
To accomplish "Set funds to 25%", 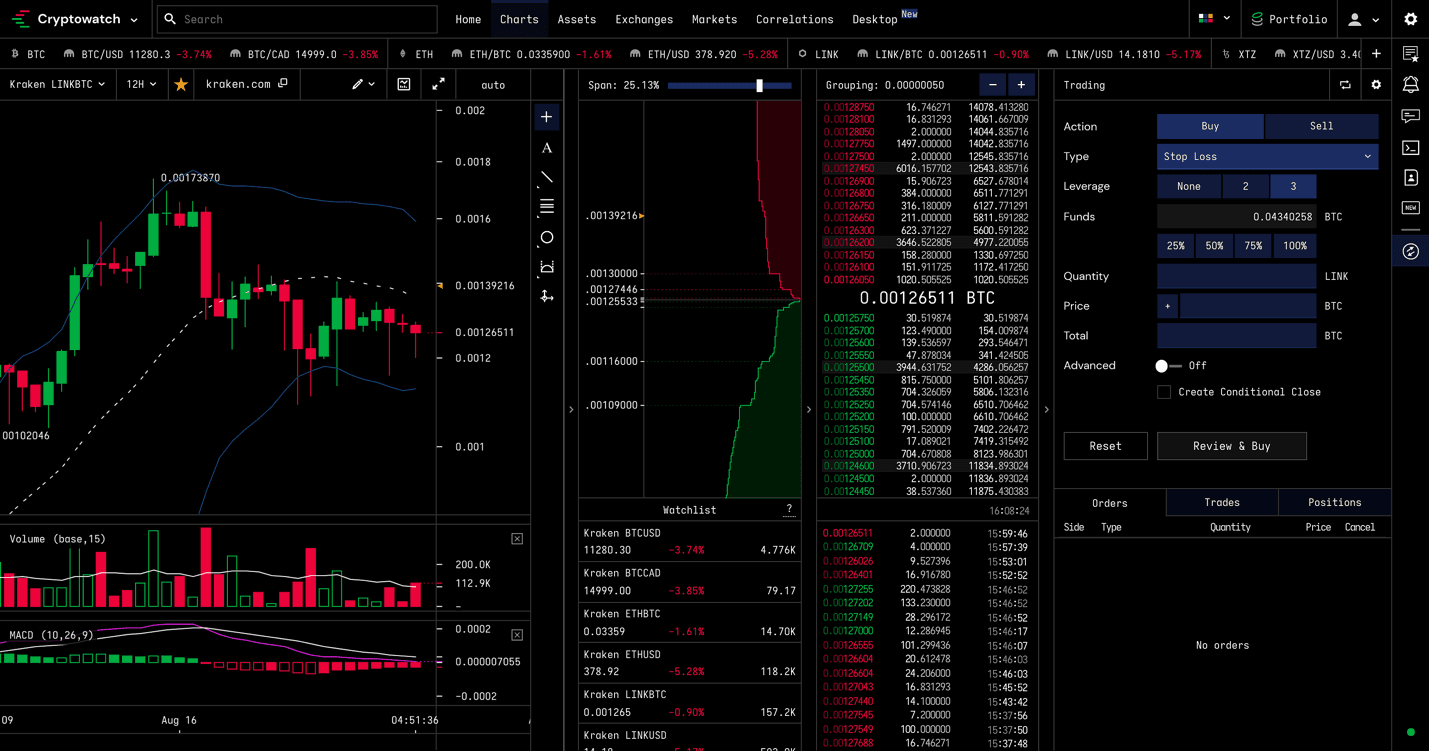I will coord(1176,246).
